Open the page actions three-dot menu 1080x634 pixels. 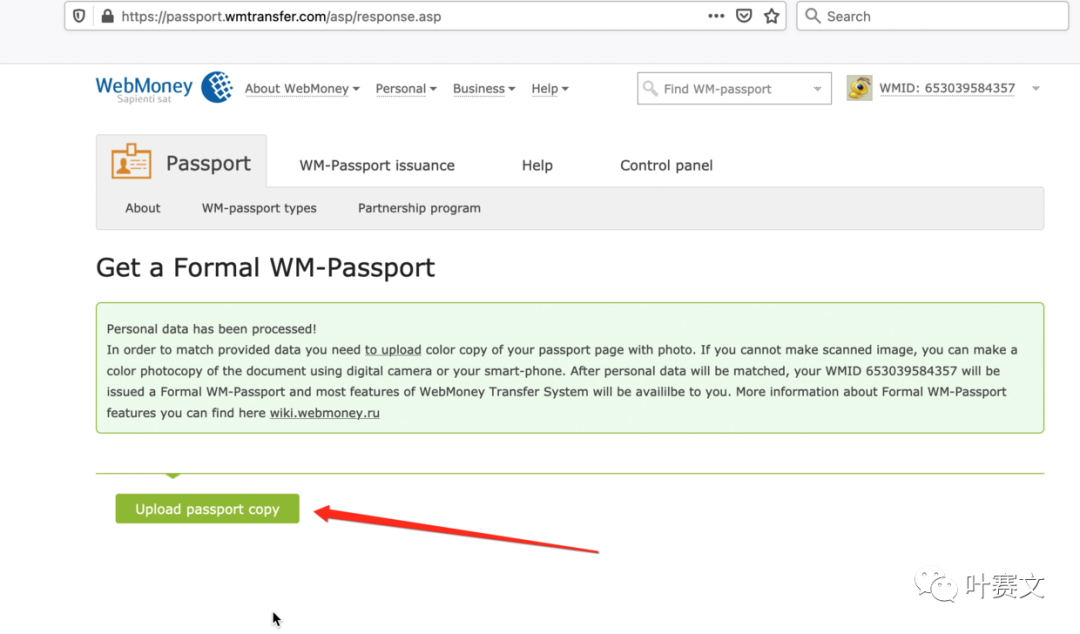click(716, 16)
